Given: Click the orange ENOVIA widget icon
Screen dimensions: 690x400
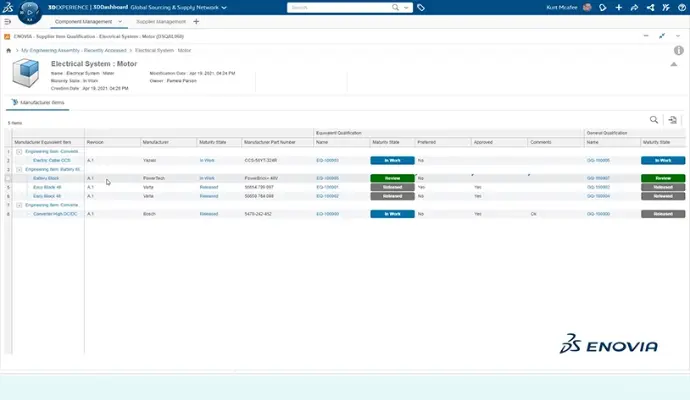Looking at the screenshot, I should [7, 37].
